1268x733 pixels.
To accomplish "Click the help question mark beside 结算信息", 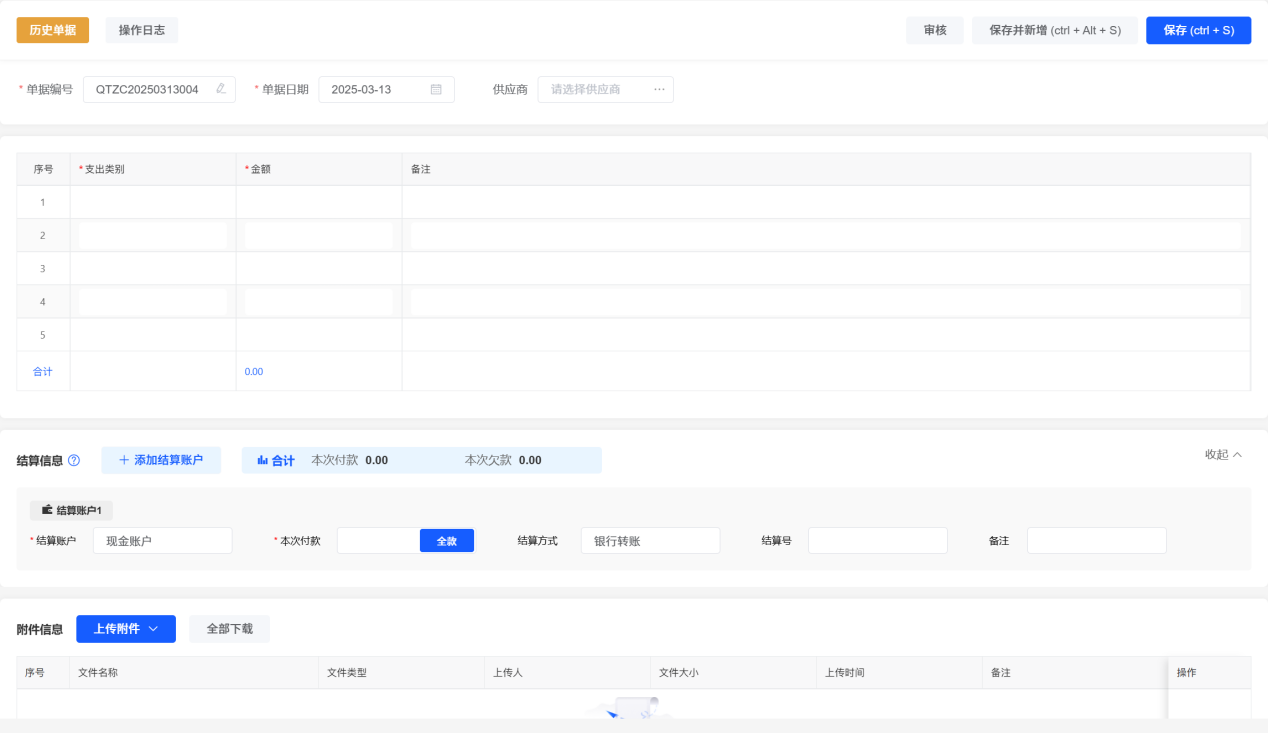I will (x=74, y=461).
